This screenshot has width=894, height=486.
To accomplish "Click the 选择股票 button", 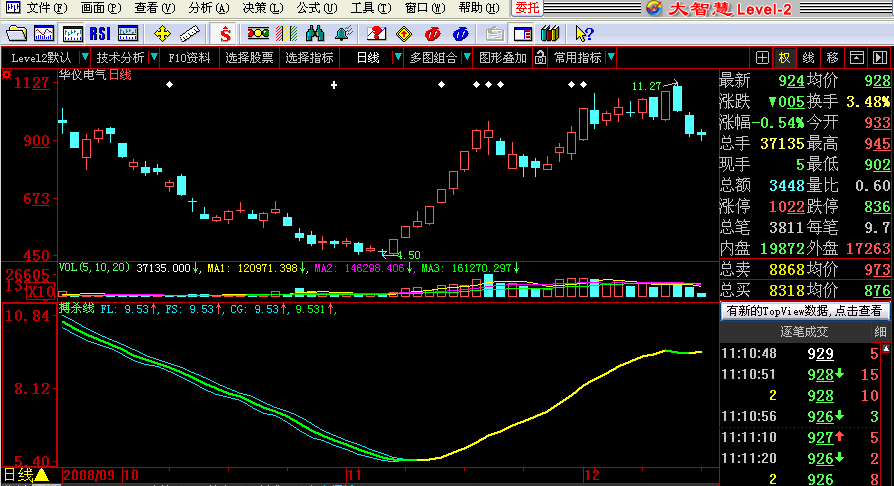I will point(249,58).
